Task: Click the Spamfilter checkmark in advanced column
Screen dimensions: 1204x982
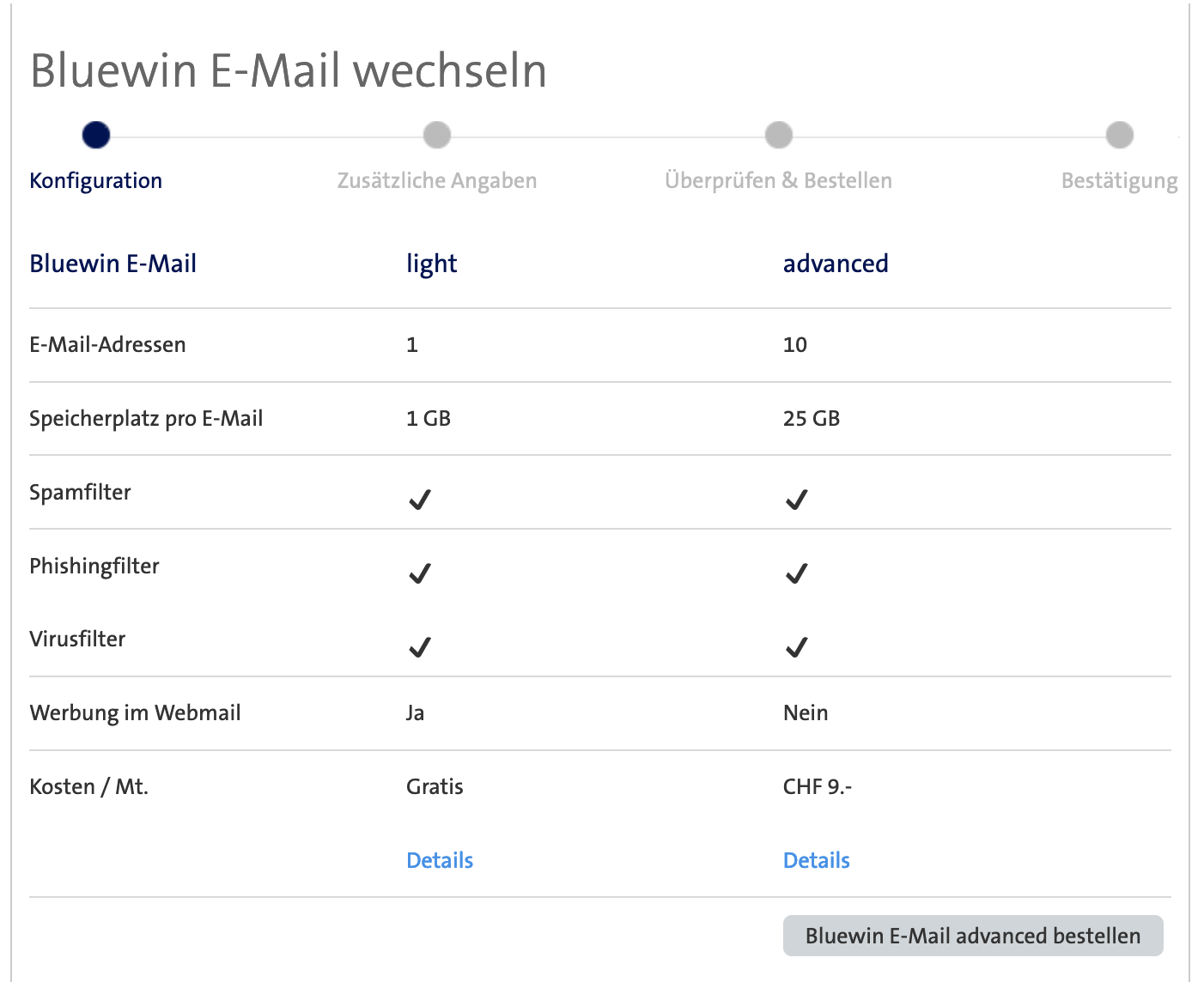Action: coord(796,500)
